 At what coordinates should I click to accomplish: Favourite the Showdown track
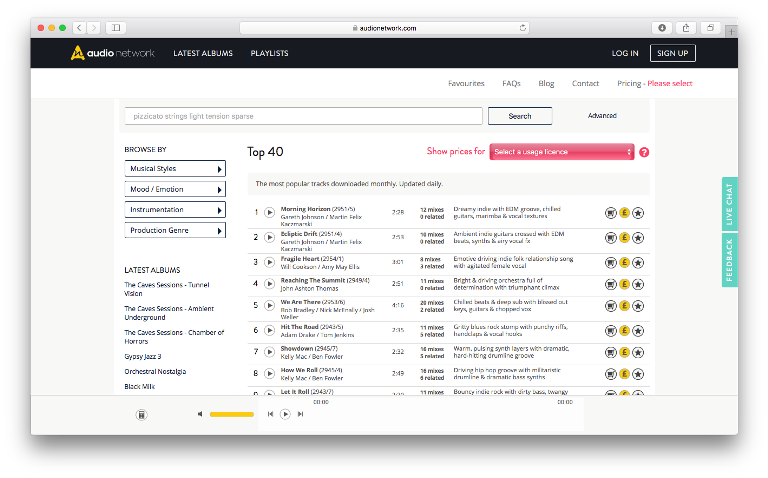click(x=638, y=353)
